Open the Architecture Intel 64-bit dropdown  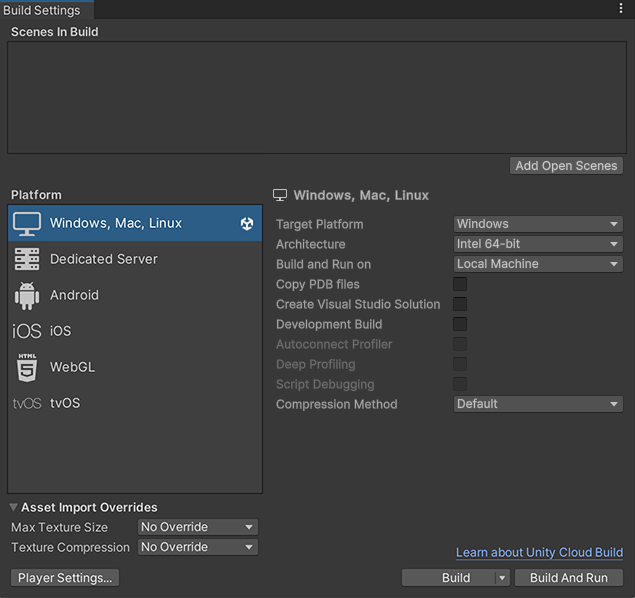coord(538,244)
